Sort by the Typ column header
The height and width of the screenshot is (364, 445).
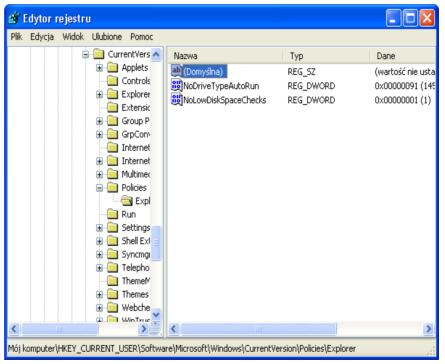pyautogui.click(x=326, y=56)
